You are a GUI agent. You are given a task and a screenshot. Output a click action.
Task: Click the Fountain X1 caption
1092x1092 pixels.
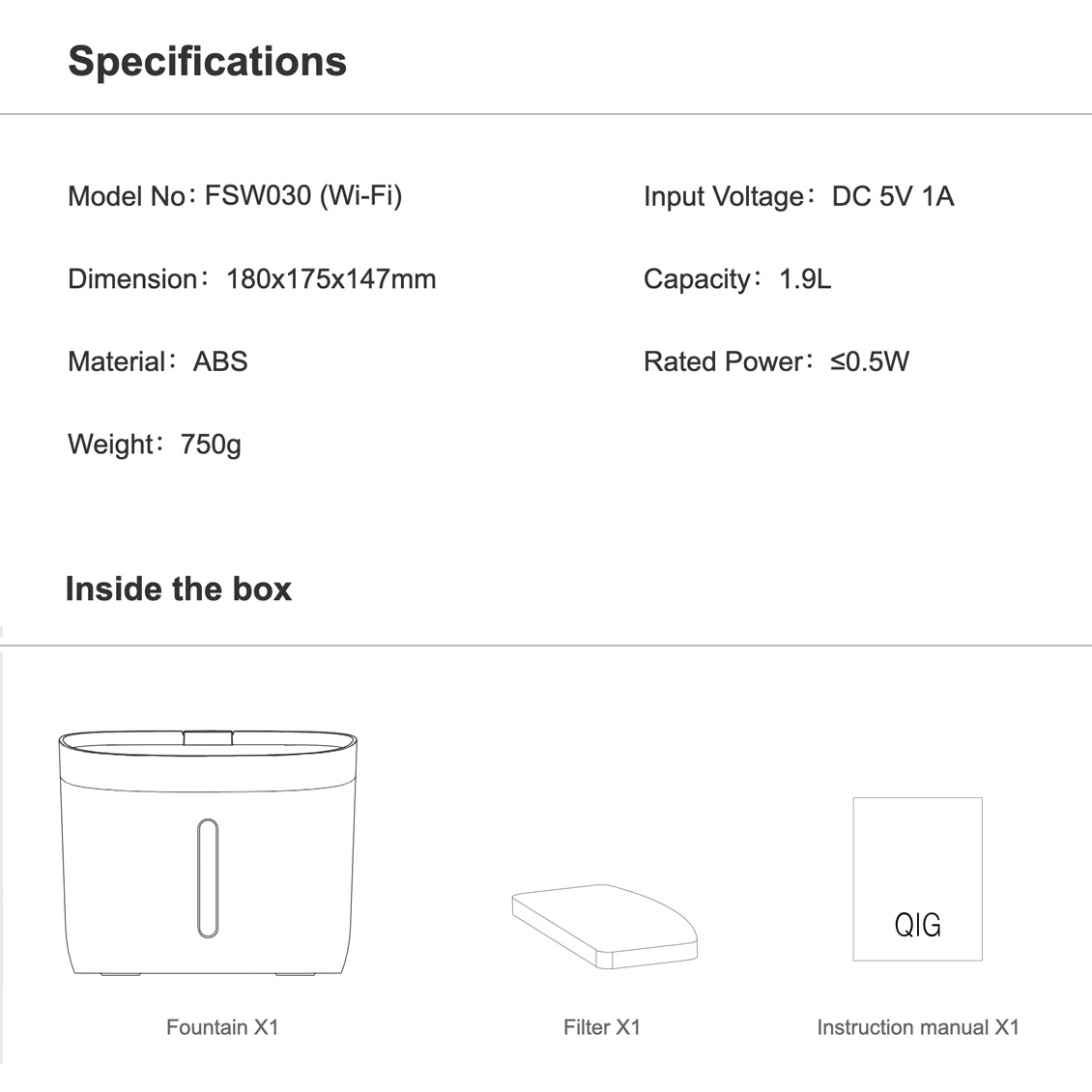(x=222, y=1026)
